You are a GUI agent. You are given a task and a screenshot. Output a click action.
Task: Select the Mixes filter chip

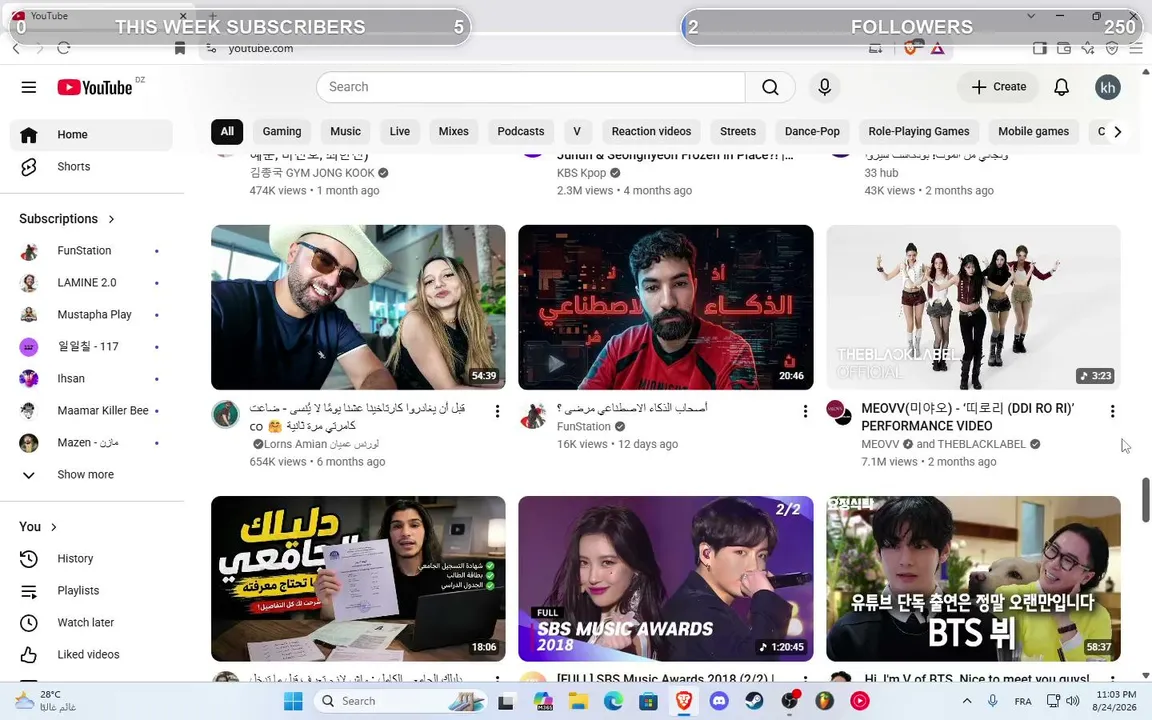(453, 132)
